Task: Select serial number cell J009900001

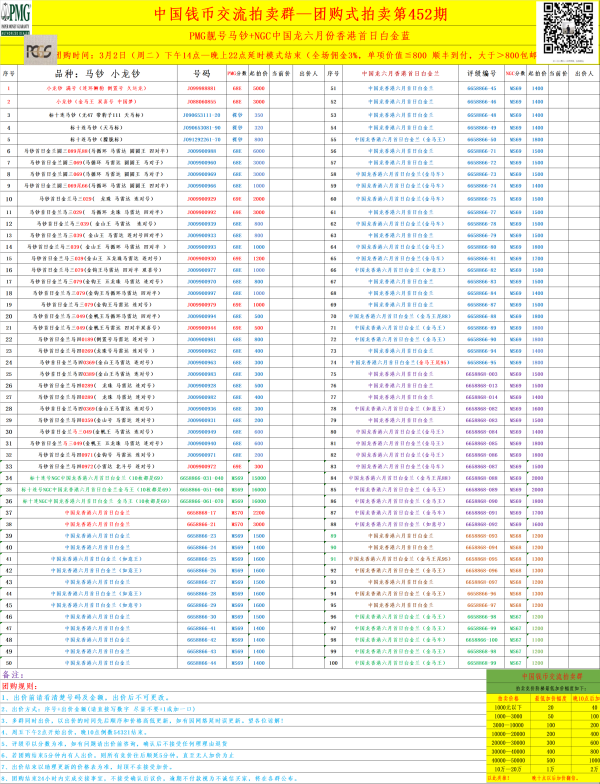Action: (x=201, y=88)
